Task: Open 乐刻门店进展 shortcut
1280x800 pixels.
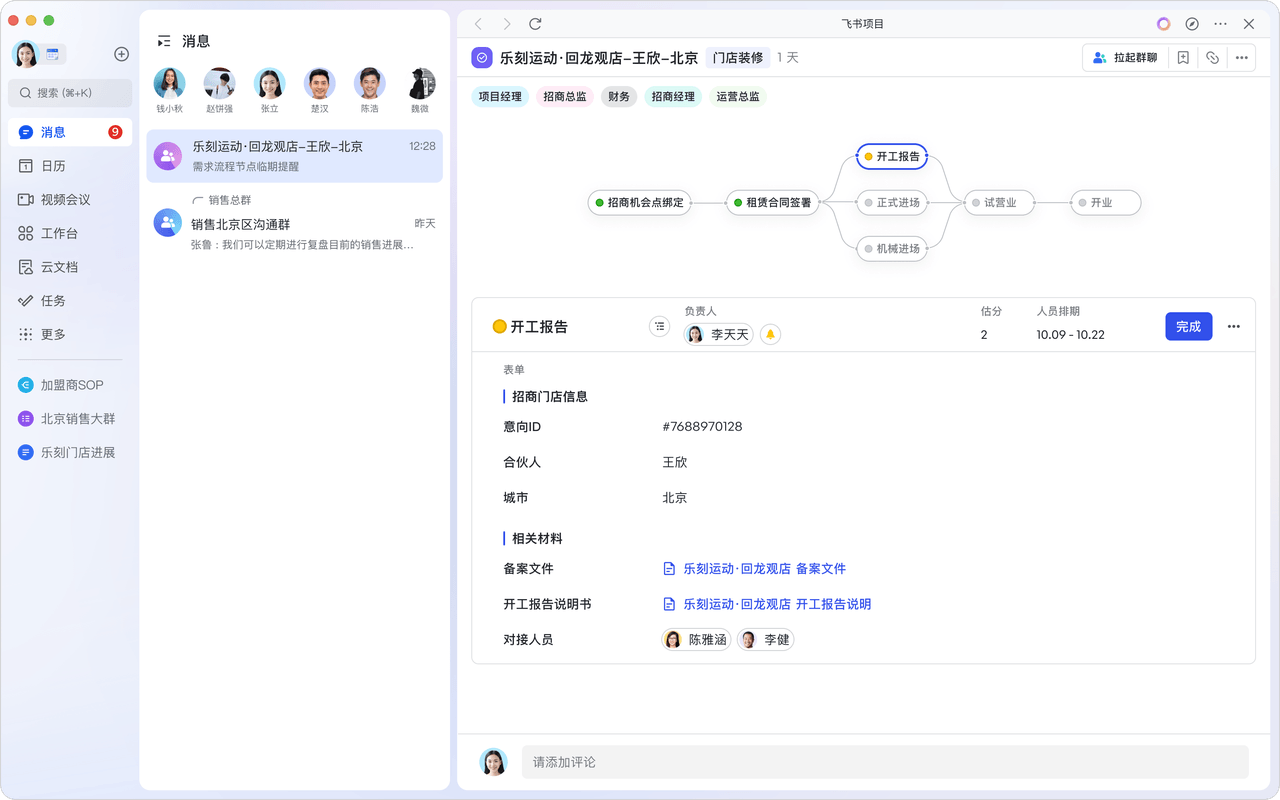Action: (70, 452)
